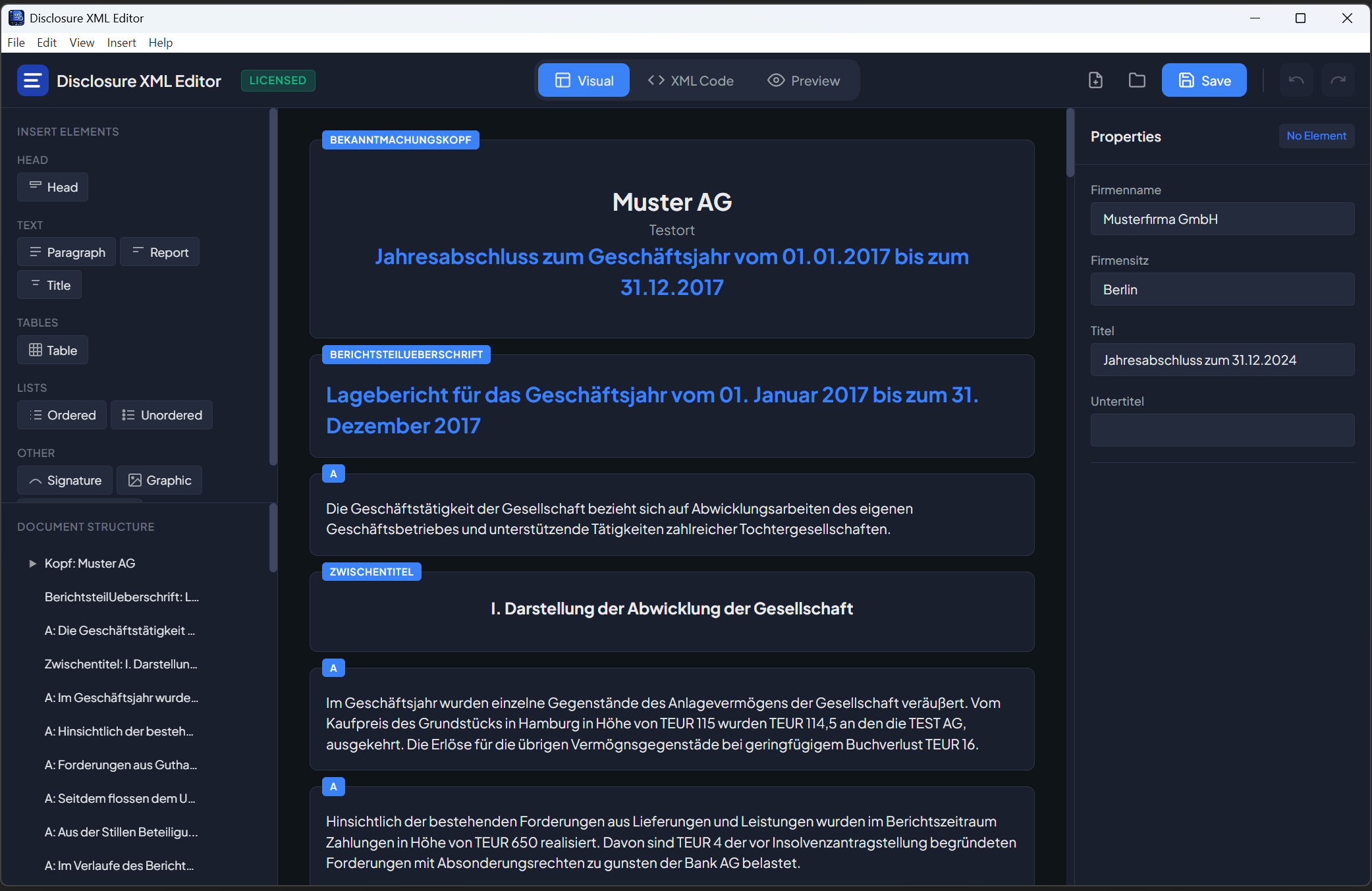Image resolution: width=1372 pixels, height=891 pixels.
Task: Switch to XML Code view
Action: (690, 80)
